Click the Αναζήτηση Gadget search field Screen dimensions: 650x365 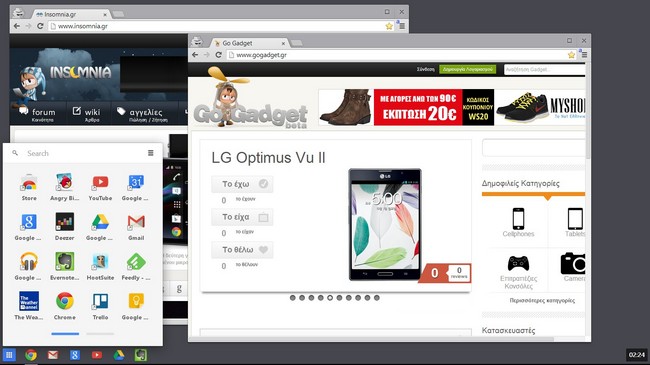click(545, 69)
